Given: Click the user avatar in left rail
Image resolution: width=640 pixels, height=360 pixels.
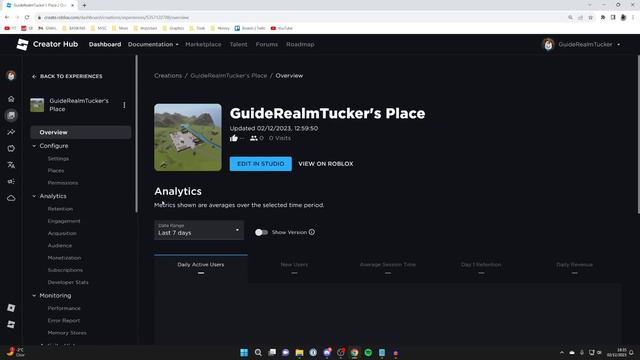Looking at the screenshot, I should tap(11, 76).
